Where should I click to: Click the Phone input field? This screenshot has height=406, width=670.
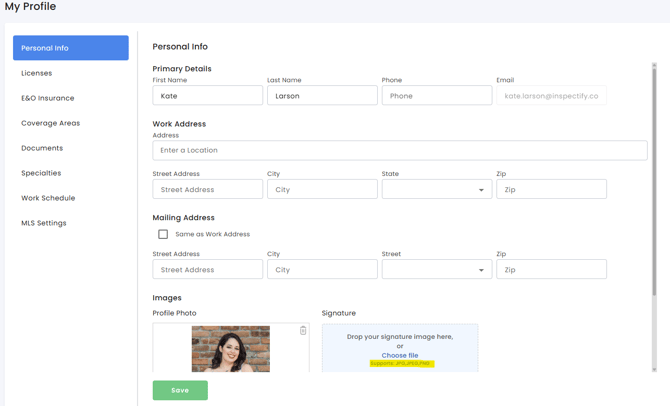coord(437,95)
